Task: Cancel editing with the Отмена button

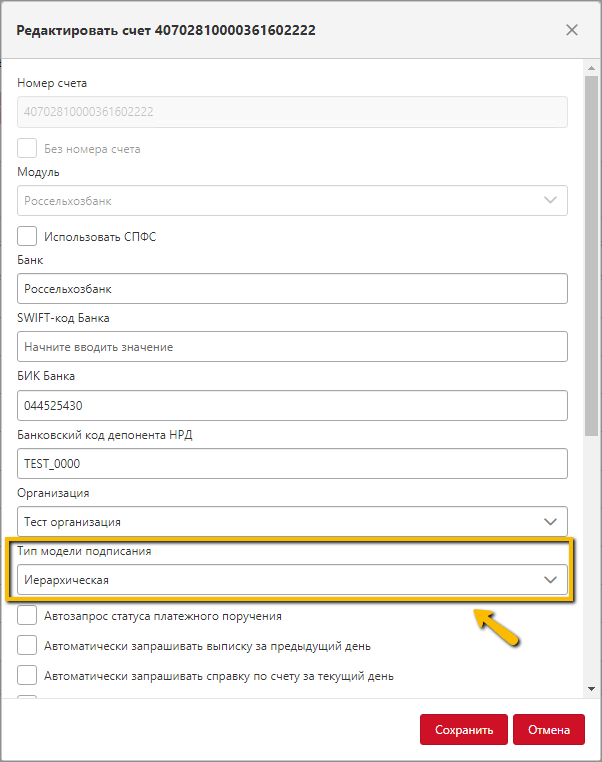Action: (549, 729)
